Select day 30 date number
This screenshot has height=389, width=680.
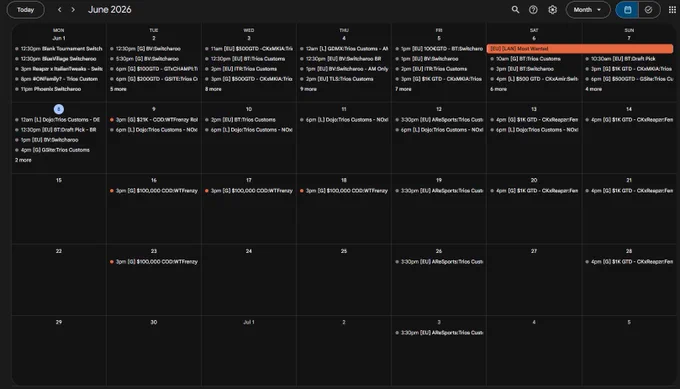pos(154,322)
